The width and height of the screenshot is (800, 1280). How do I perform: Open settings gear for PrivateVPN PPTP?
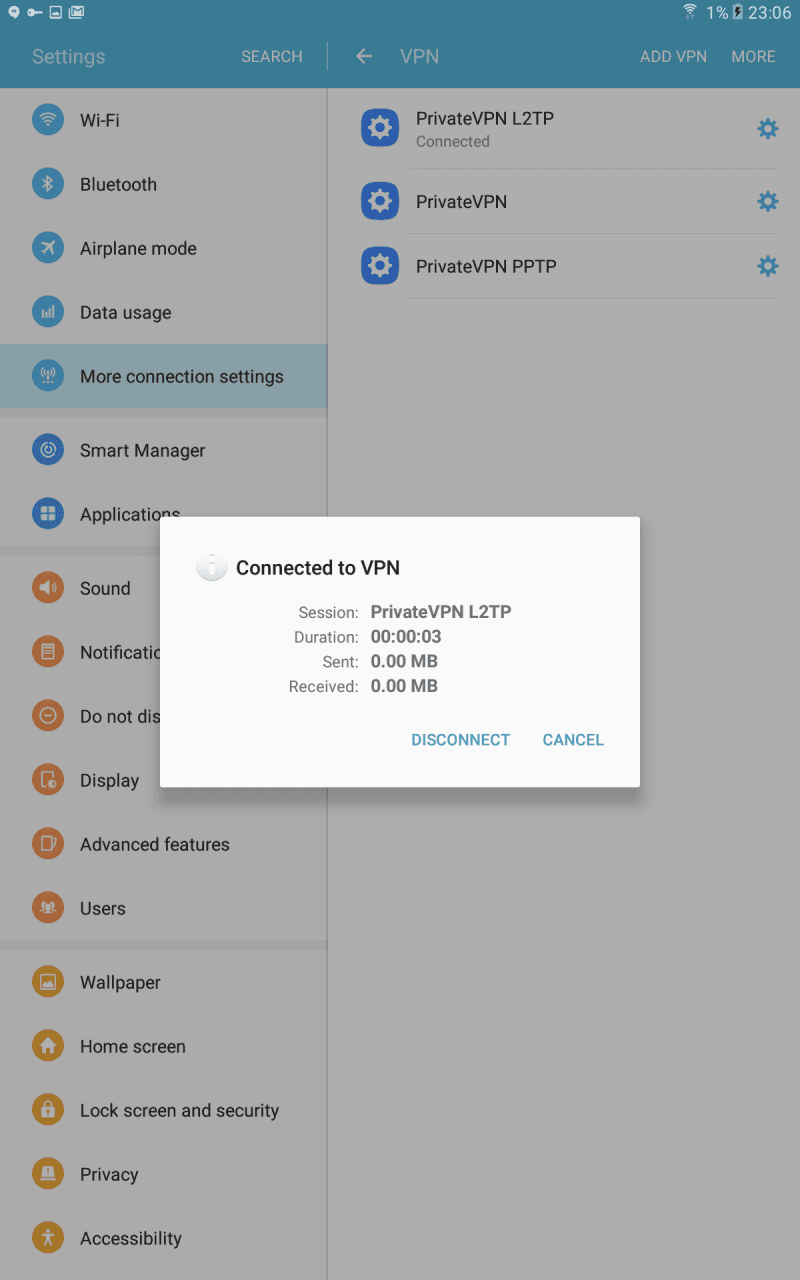click(767, 266)
